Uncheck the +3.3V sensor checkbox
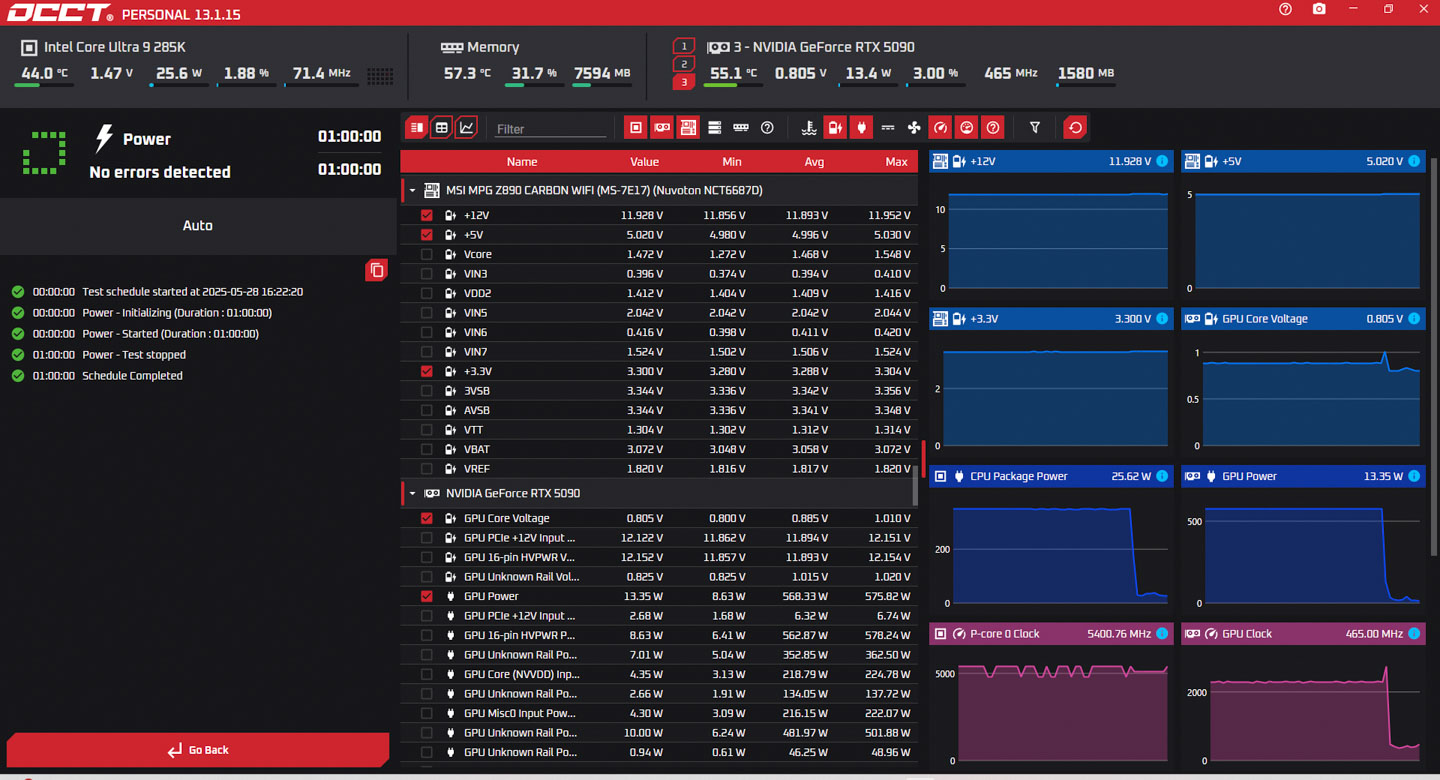 pos(427,371)
